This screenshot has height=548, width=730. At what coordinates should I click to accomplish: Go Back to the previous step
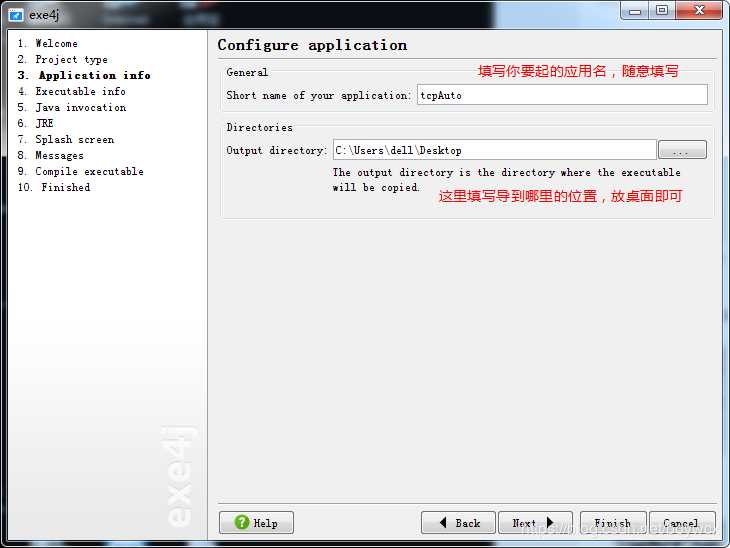point(458,522)
